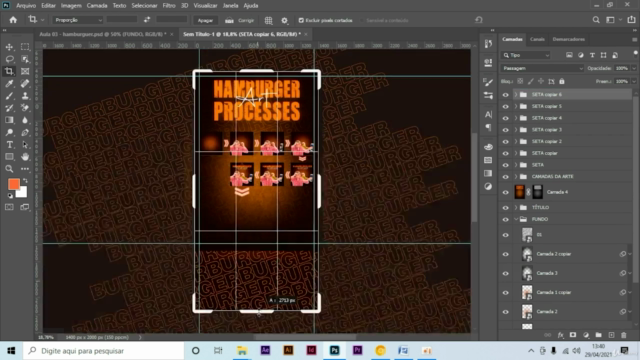The image size is (640, 360).
Task: Select the Crop tool in toolbar
Action: pos(9,71)
